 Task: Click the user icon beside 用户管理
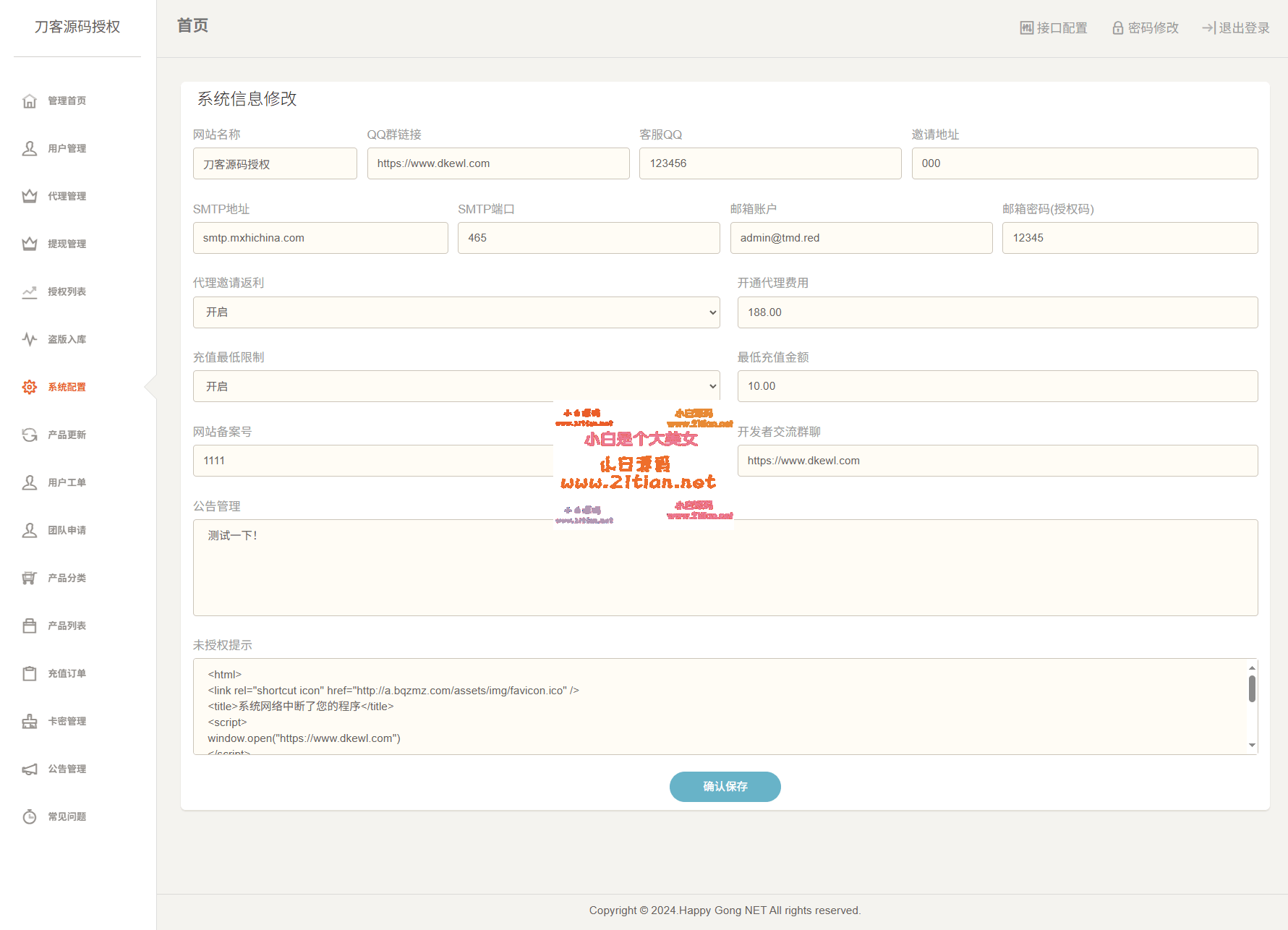pyautogui.click(x=30, y=148)
